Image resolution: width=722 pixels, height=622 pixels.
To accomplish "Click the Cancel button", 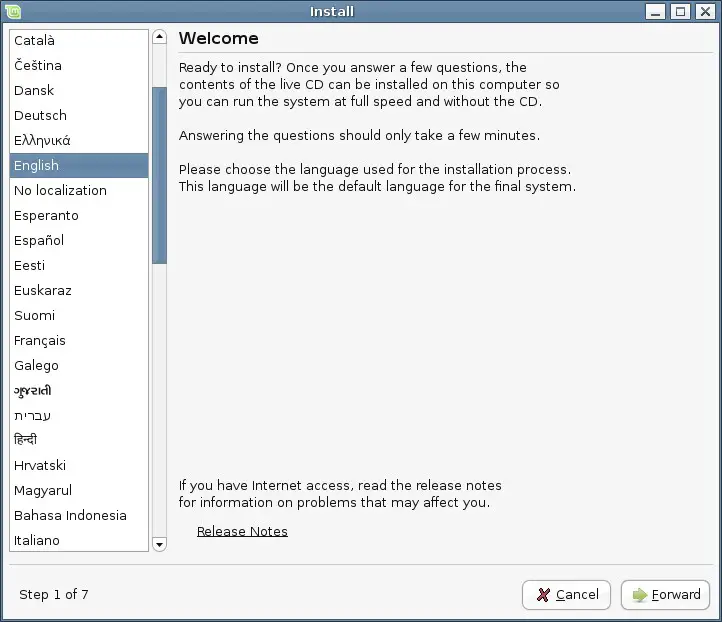I will [x=566, y=595].
